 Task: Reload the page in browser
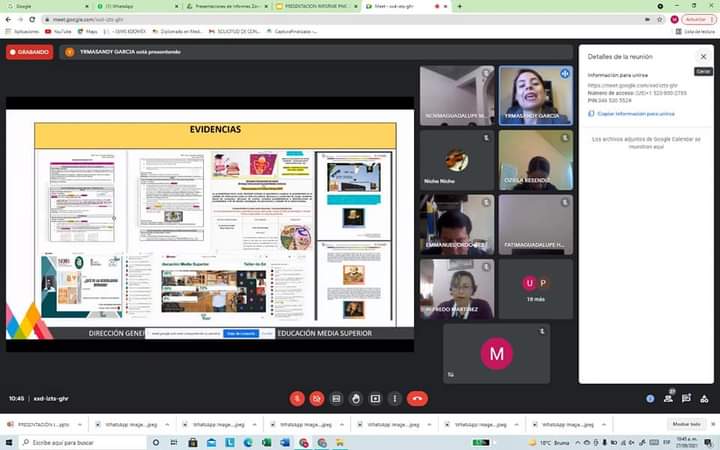32,19
